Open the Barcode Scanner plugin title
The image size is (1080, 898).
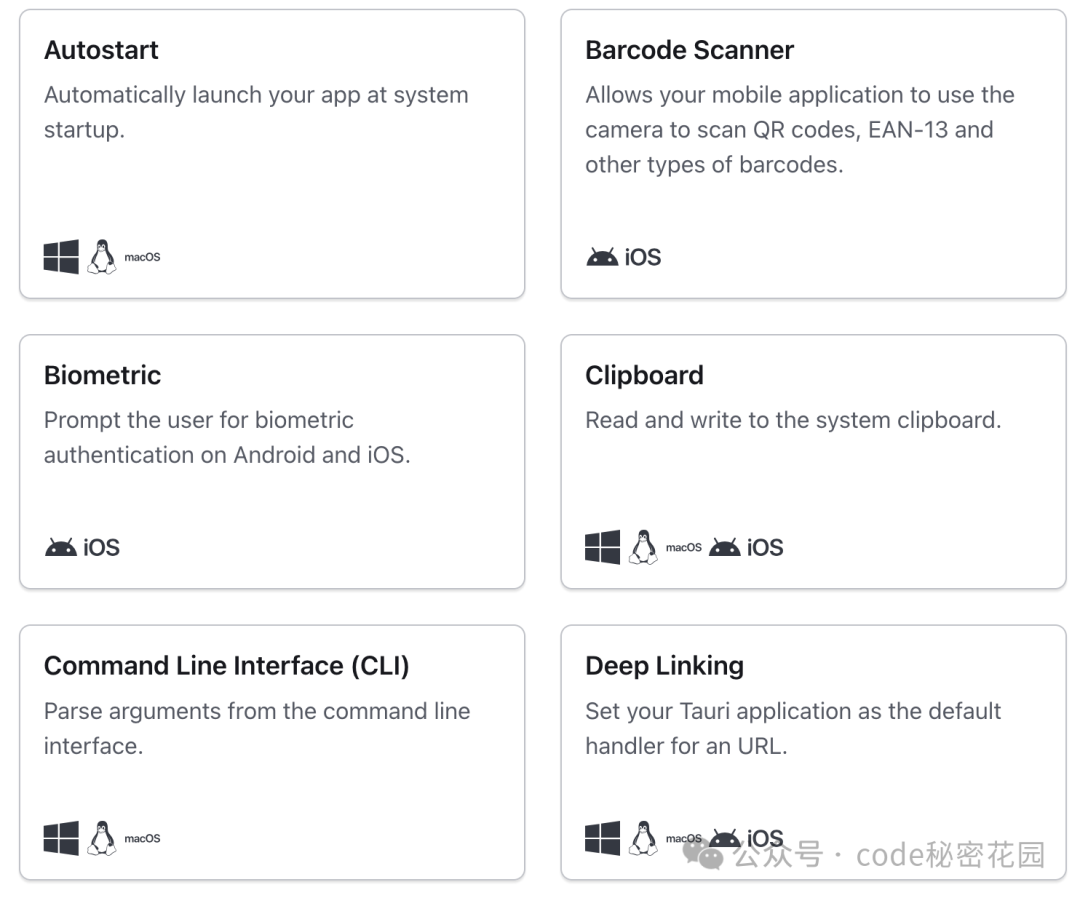[x=689, y=50]
